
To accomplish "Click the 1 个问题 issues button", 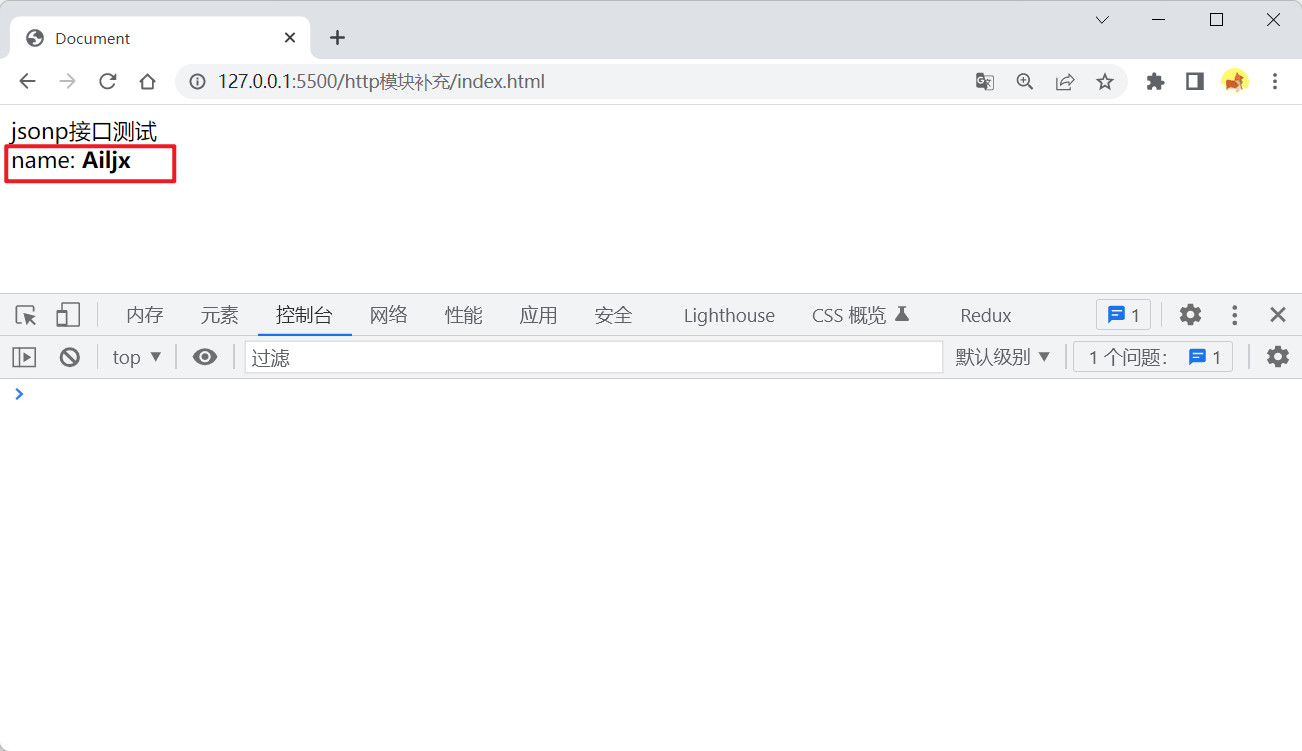I will click(1153, 357).
